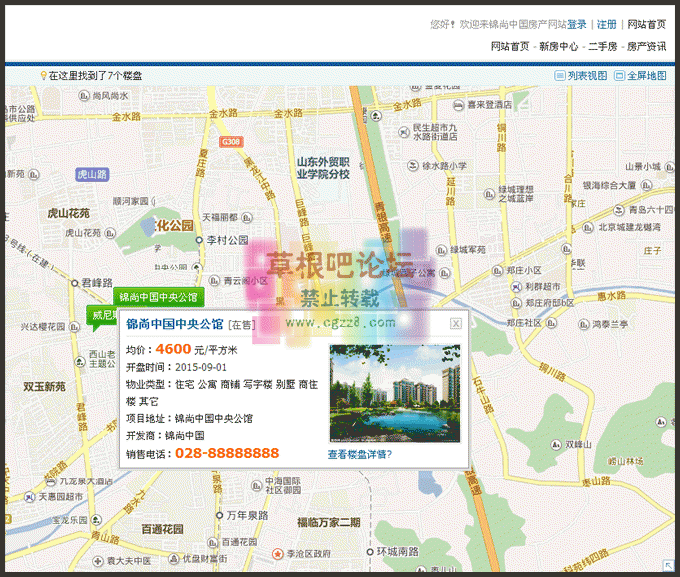
Task: Click the 九龙泉大酒店 hotel icon
Action: click(51, 481)
